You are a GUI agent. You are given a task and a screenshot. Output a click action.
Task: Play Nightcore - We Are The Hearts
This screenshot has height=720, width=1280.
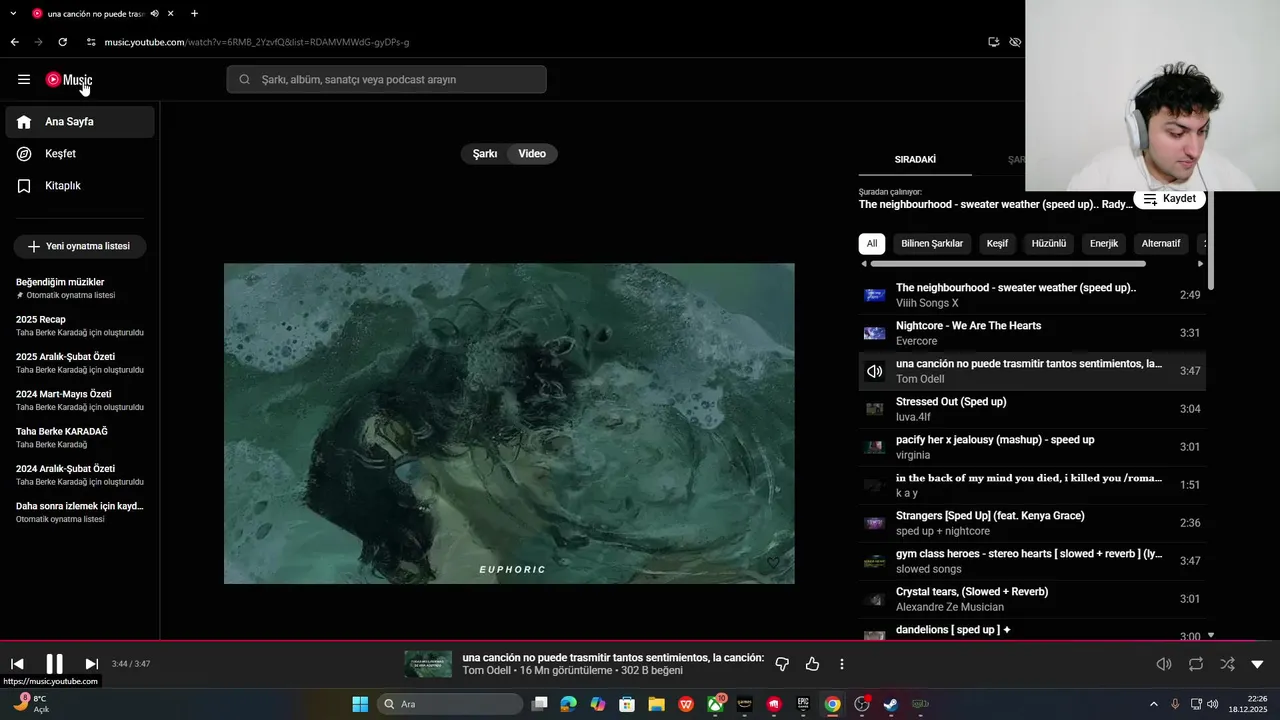click(x=1032, y=333)
